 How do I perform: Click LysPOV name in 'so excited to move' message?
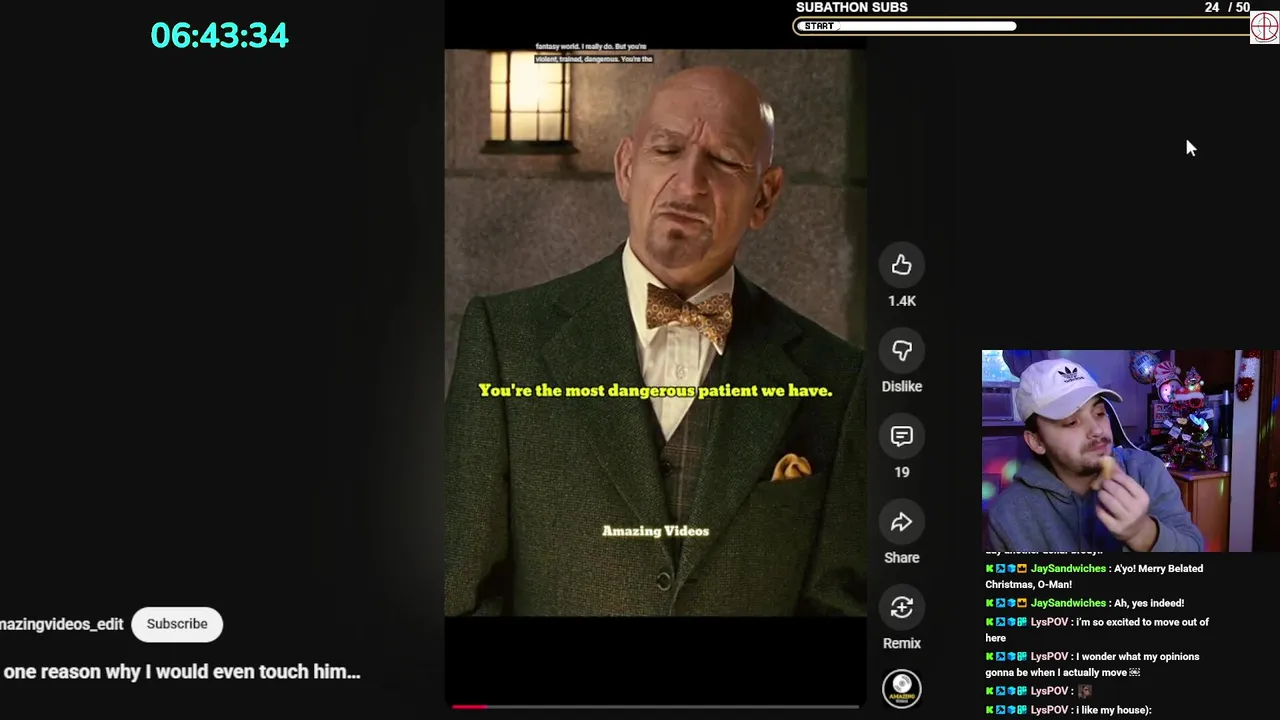tap(1049, 622)
